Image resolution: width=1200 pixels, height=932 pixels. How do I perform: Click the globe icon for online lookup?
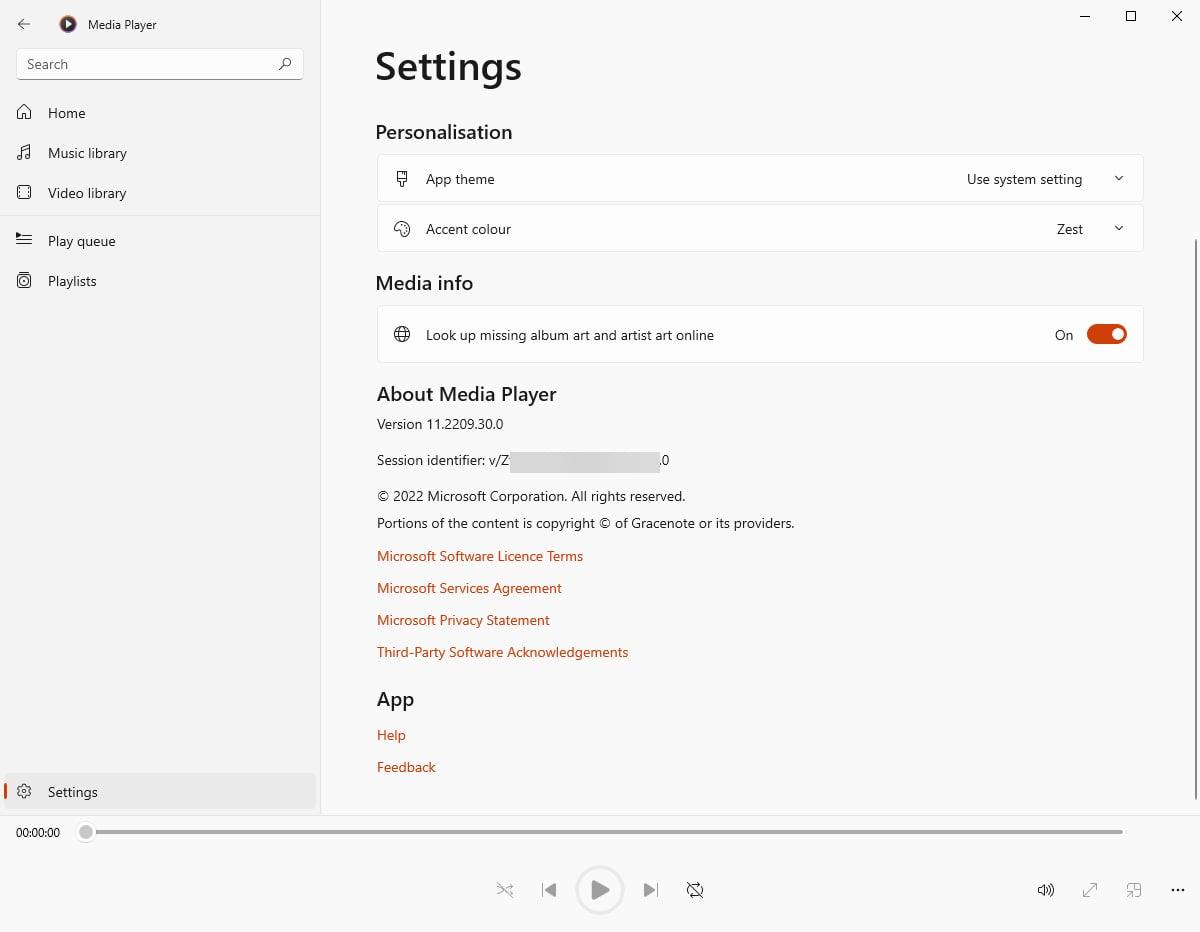(x=402, y=335)
